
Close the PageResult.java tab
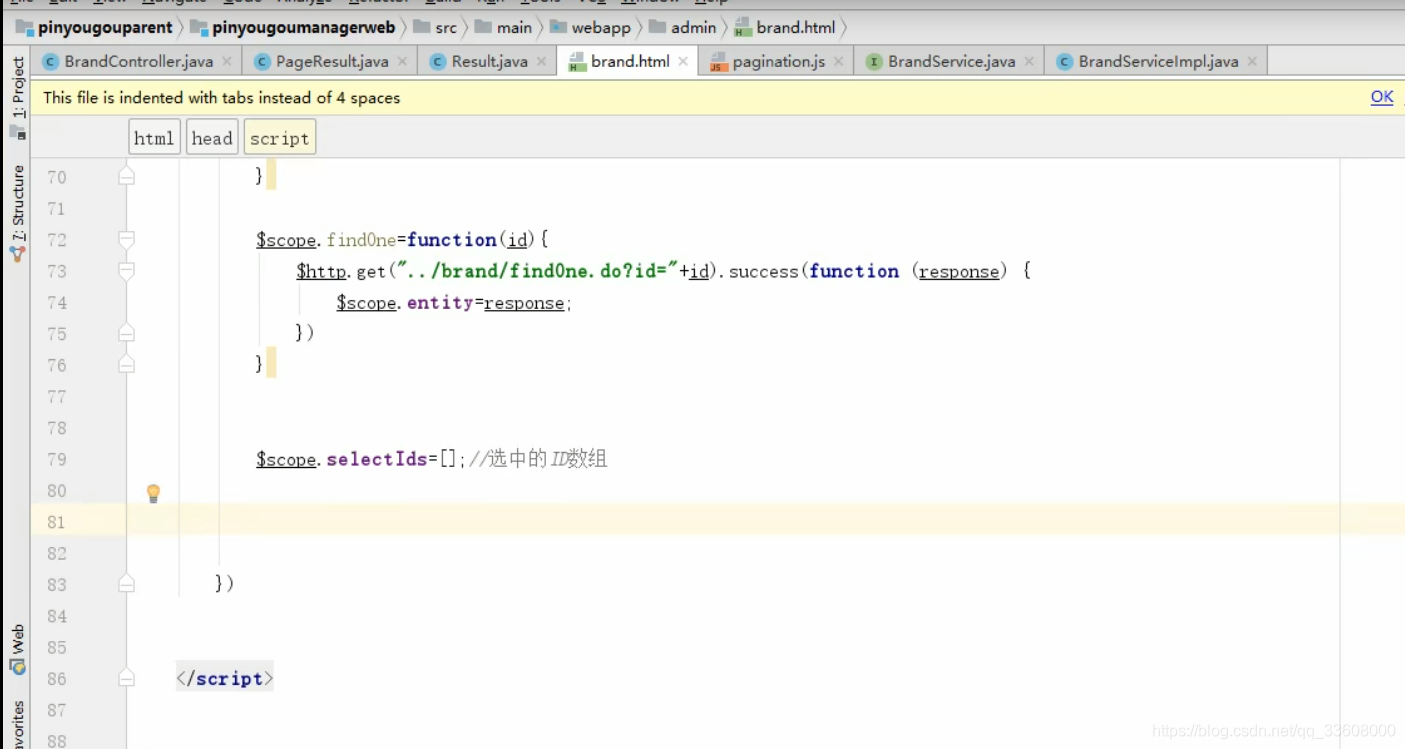tap(402, 62)
